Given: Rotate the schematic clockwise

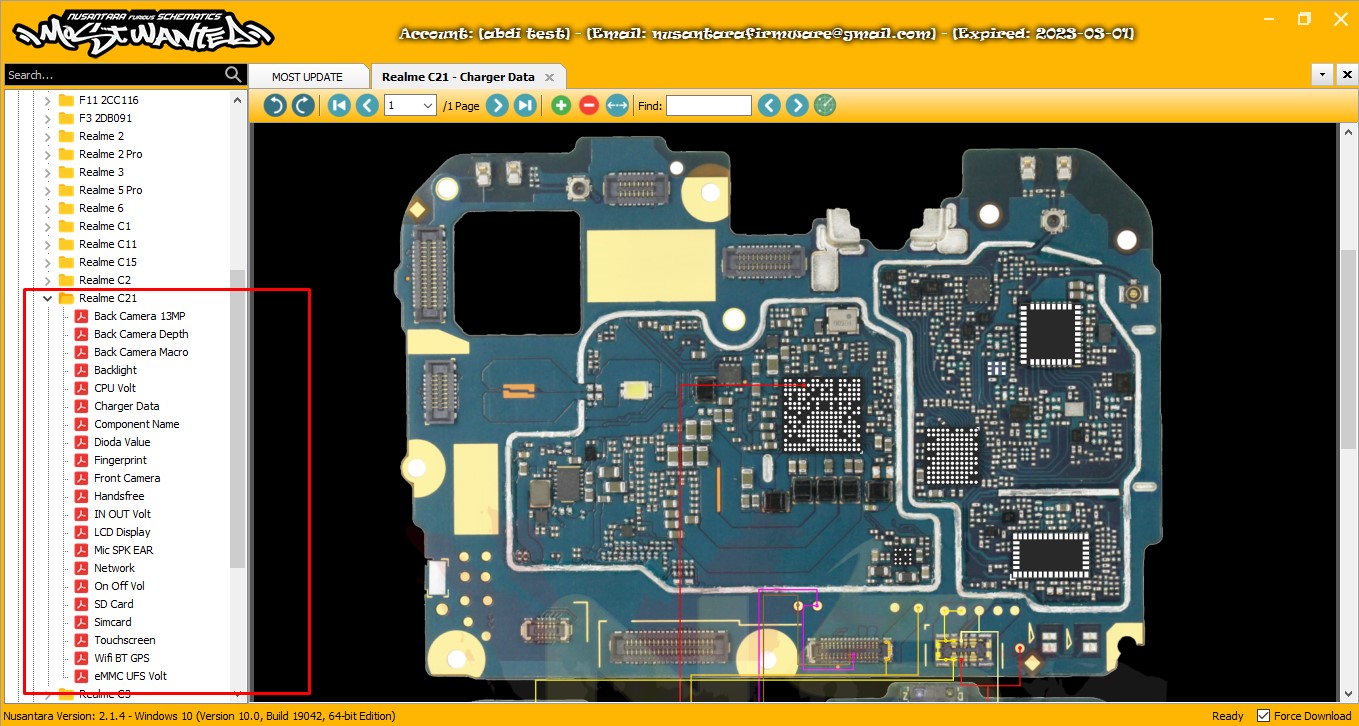Looking at the screenshot, I should click(x=303, y=105).
